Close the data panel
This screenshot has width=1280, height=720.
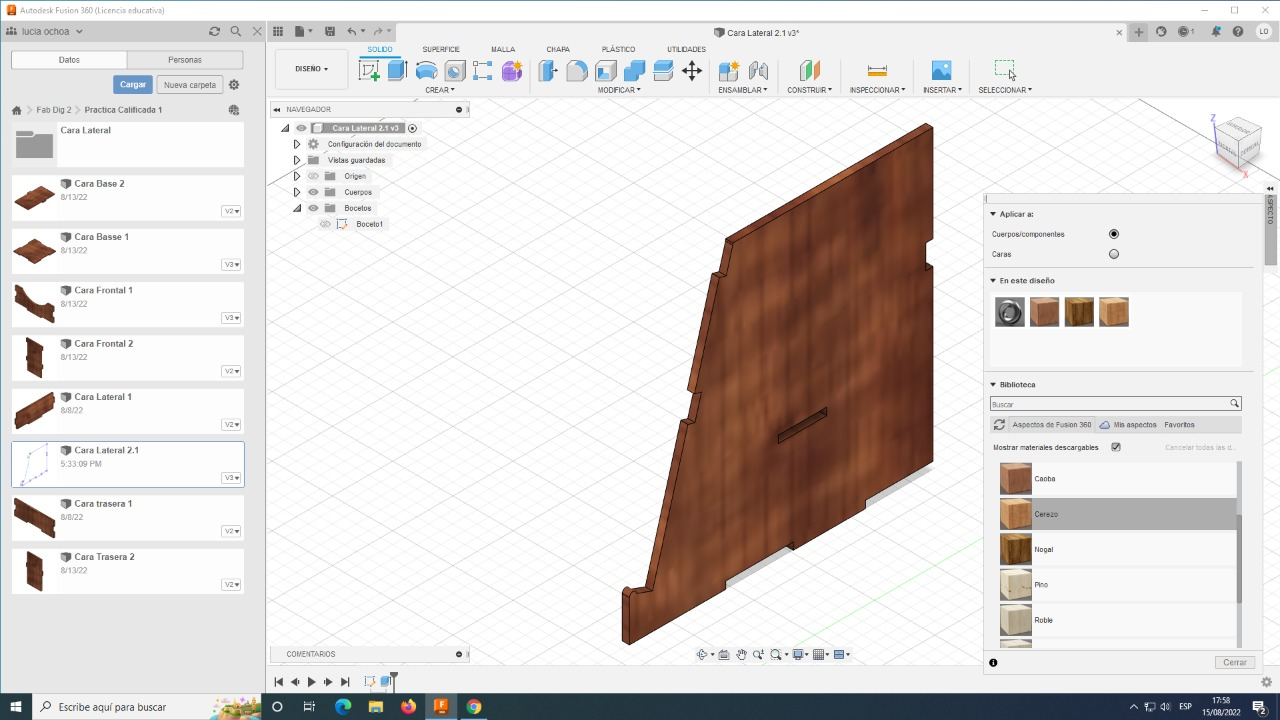pos(255,31)
